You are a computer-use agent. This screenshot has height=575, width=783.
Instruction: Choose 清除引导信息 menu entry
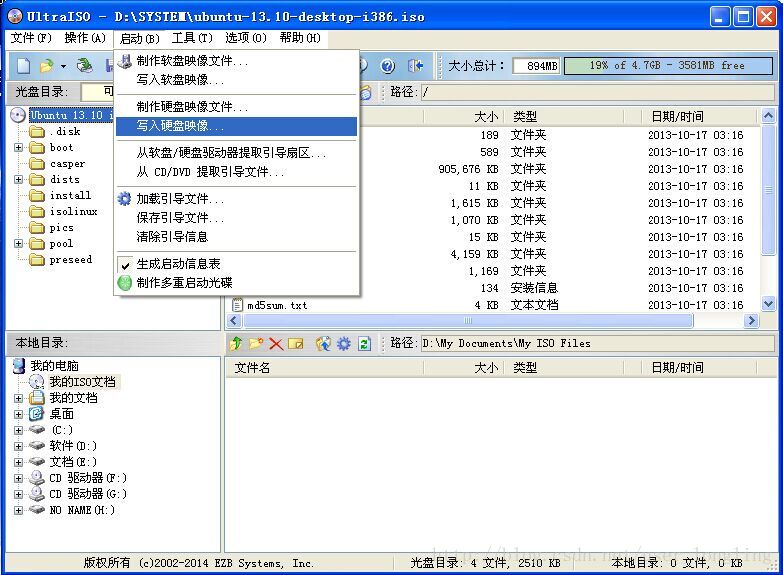(237, 237)
